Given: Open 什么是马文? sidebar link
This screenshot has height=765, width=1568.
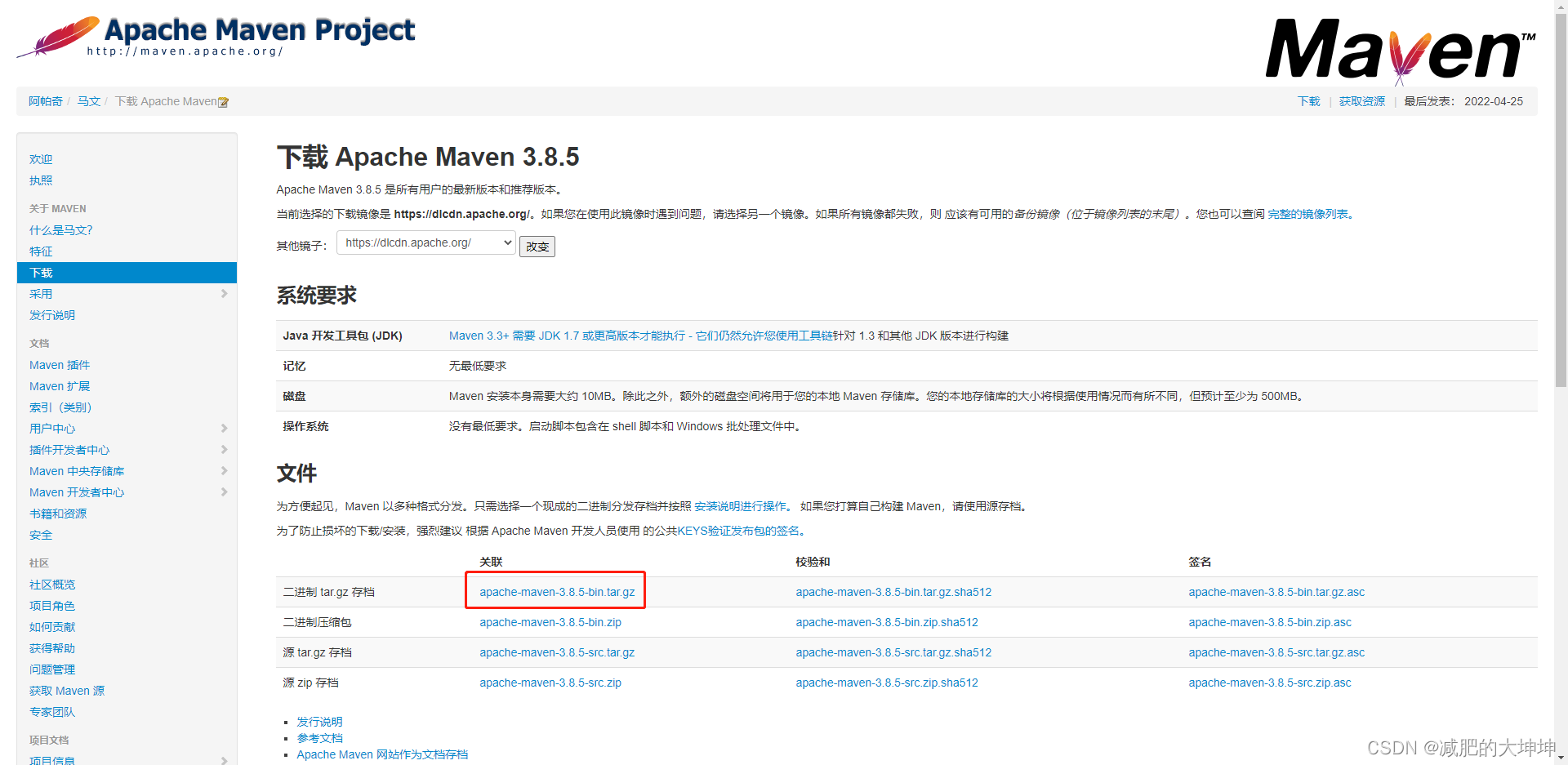Looking at the screenshot, I should [61, 230].
